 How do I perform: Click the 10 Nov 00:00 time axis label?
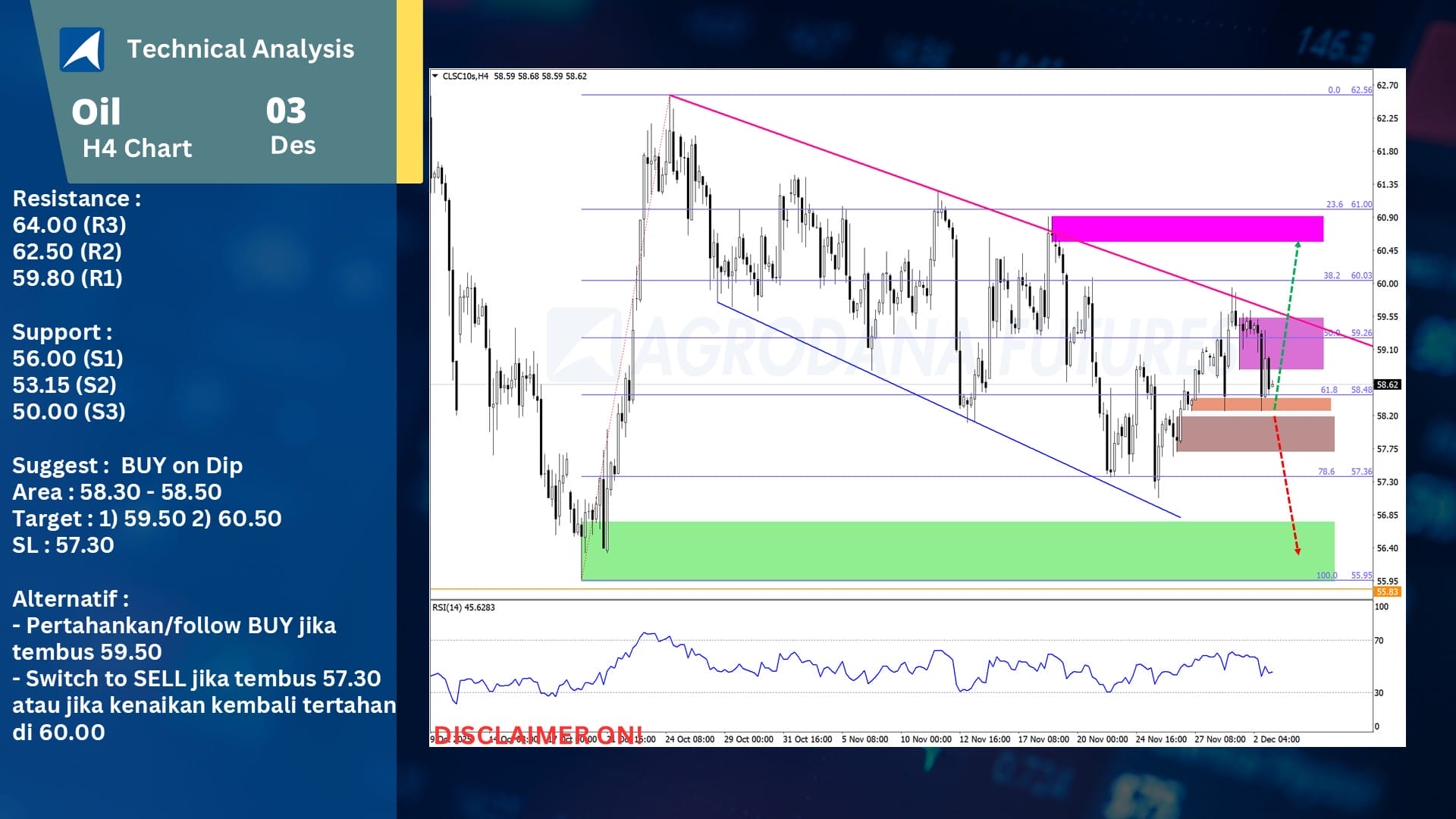tap(925, 739)
